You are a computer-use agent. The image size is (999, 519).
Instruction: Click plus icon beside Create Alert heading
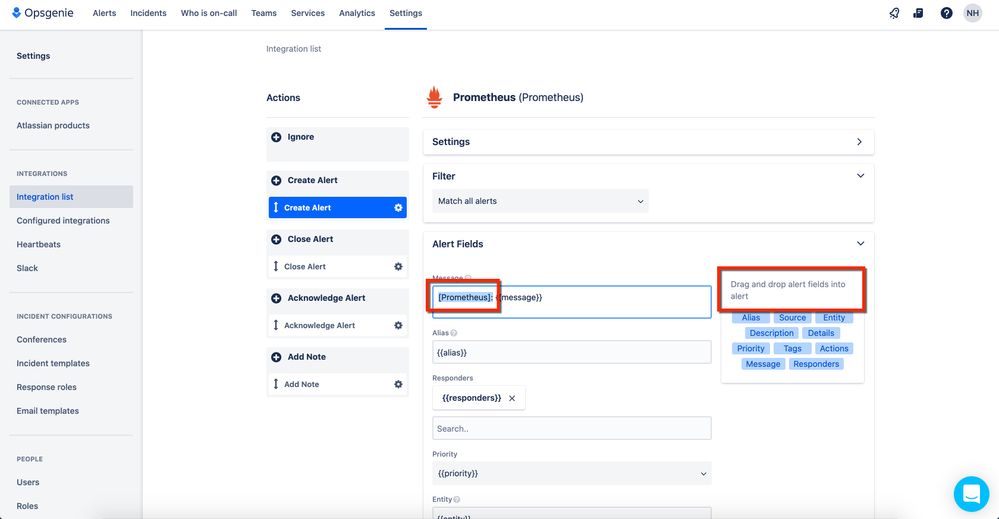point(276,180)
